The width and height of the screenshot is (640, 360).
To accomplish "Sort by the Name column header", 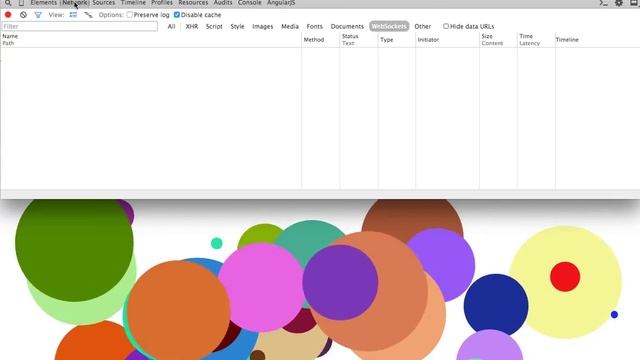I will tap(151, 40).
